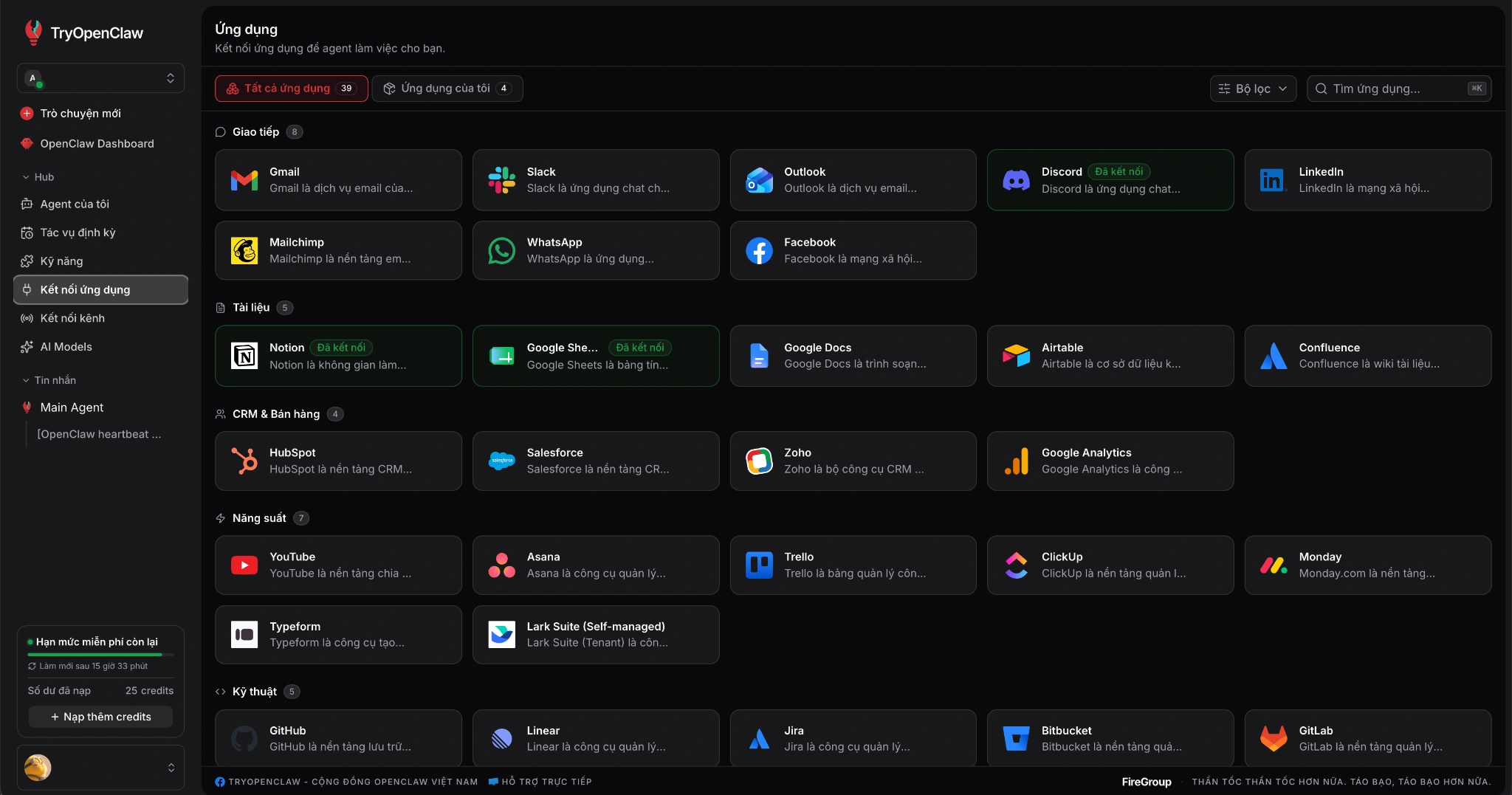Focus the Tìm ứng dụng search field
The width and height of the screenshot is (1512, 795).
tap(1399, 89)
